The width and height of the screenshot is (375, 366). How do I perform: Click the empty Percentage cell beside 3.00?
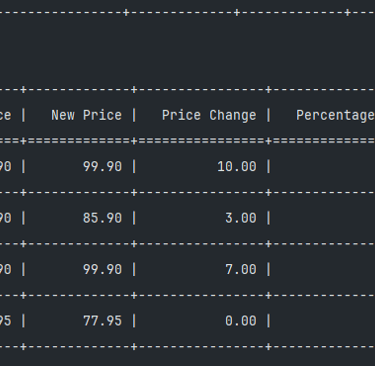point(324,218)
